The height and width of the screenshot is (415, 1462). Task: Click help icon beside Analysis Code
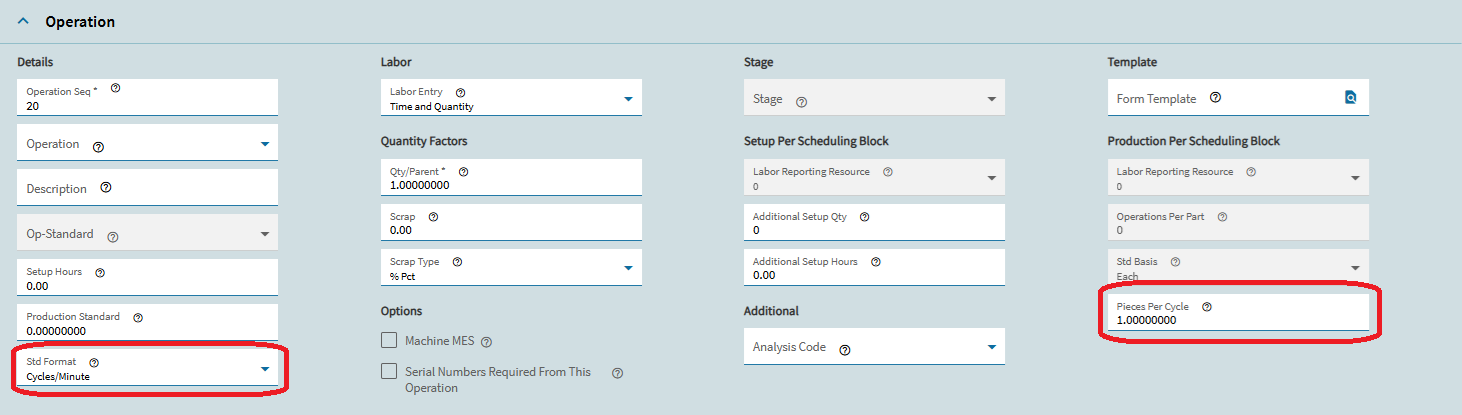click(x=845, y=349)
